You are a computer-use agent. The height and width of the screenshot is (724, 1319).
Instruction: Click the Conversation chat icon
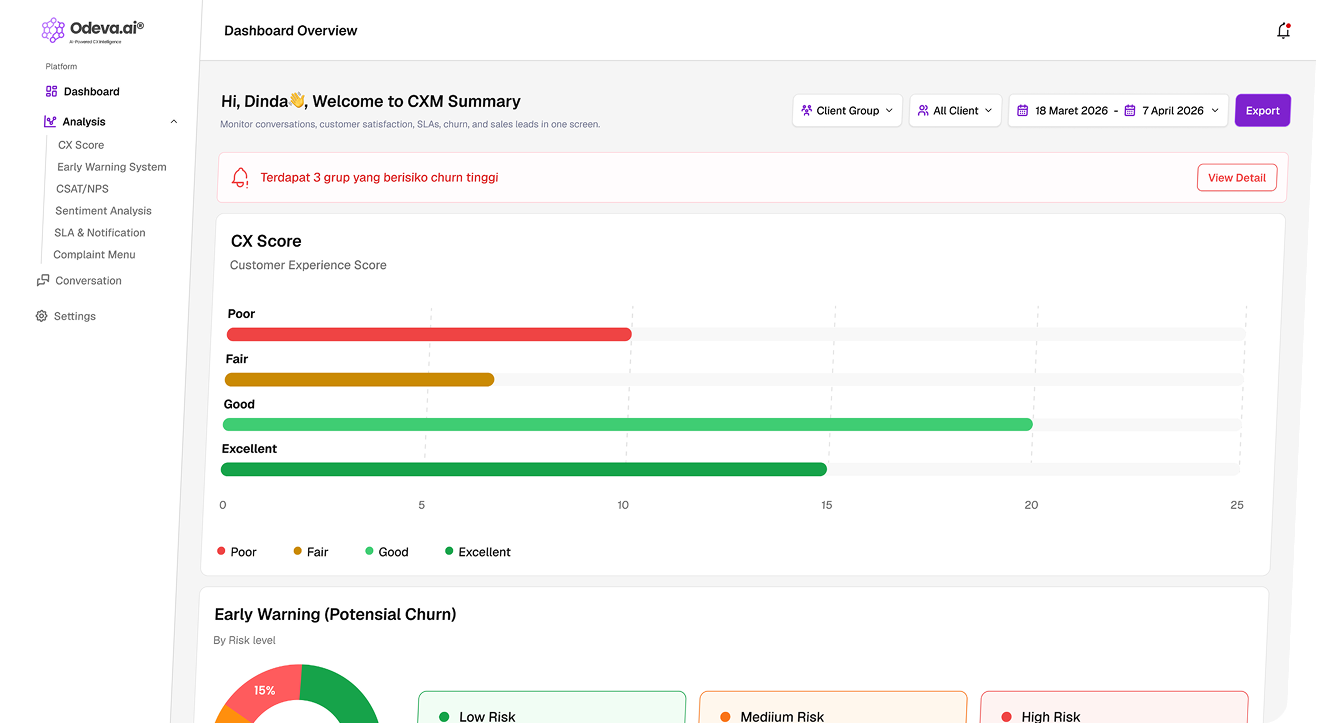tap(43, 281)
